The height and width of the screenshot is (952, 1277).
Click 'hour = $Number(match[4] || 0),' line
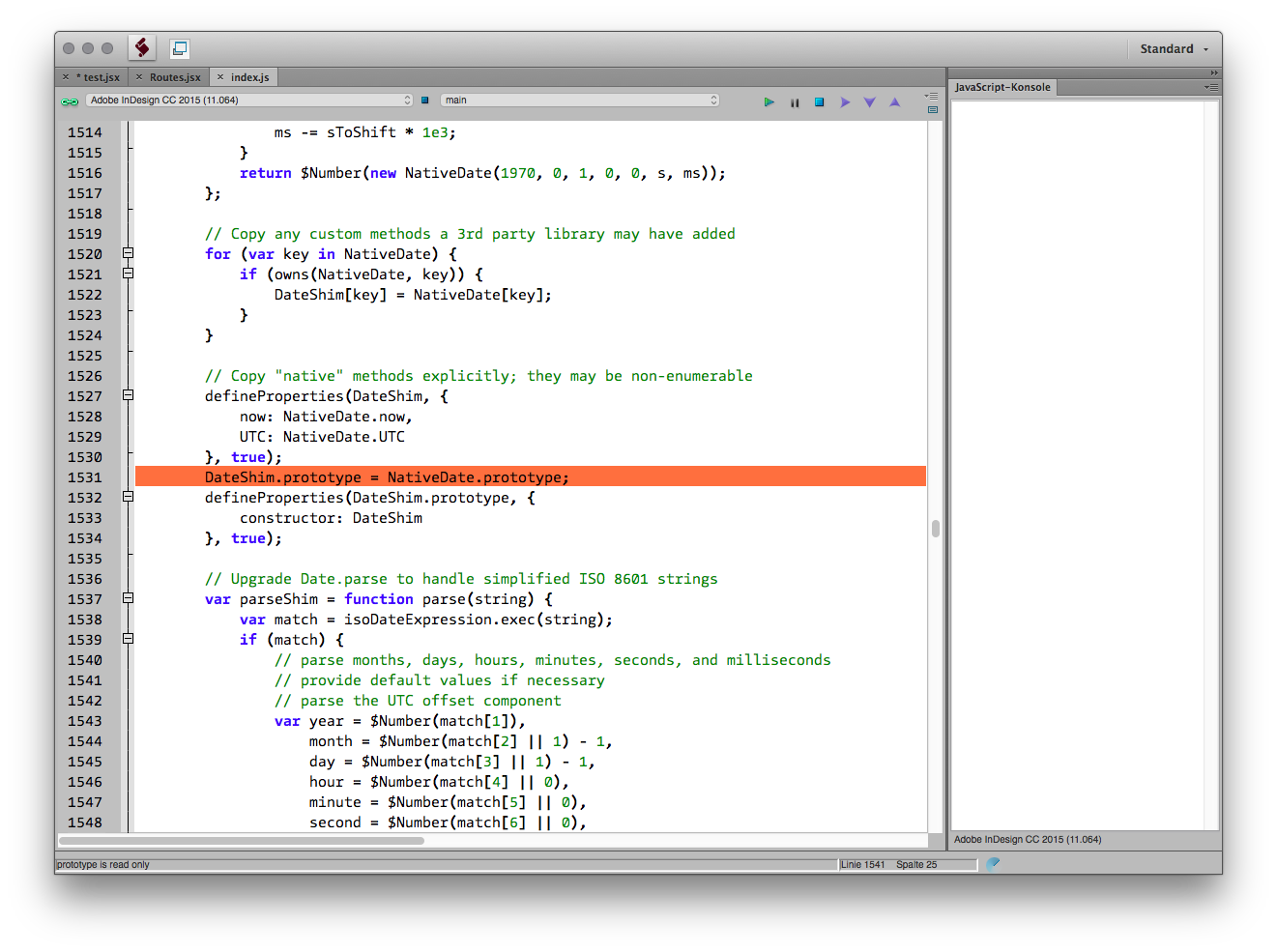(439, 782)
